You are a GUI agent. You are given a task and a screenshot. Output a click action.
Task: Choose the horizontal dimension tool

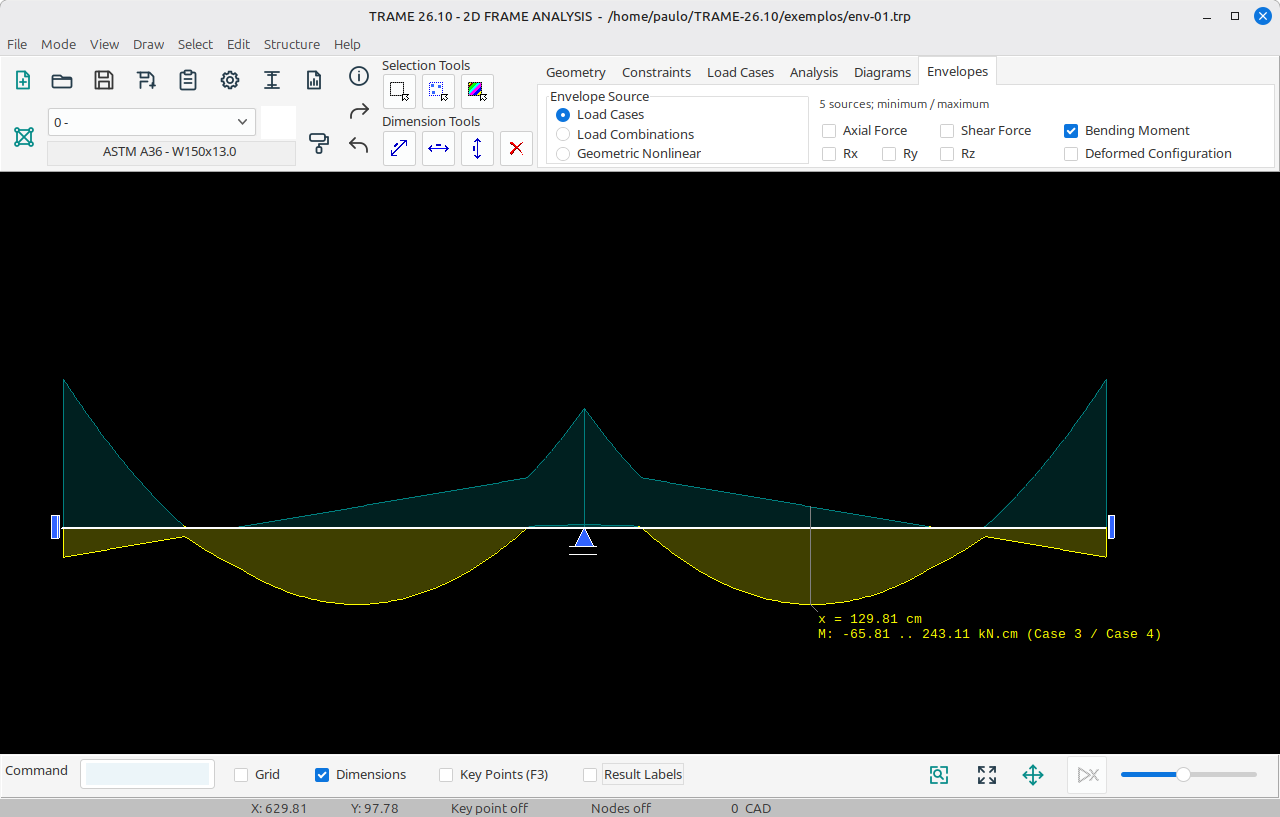[438, 148]
